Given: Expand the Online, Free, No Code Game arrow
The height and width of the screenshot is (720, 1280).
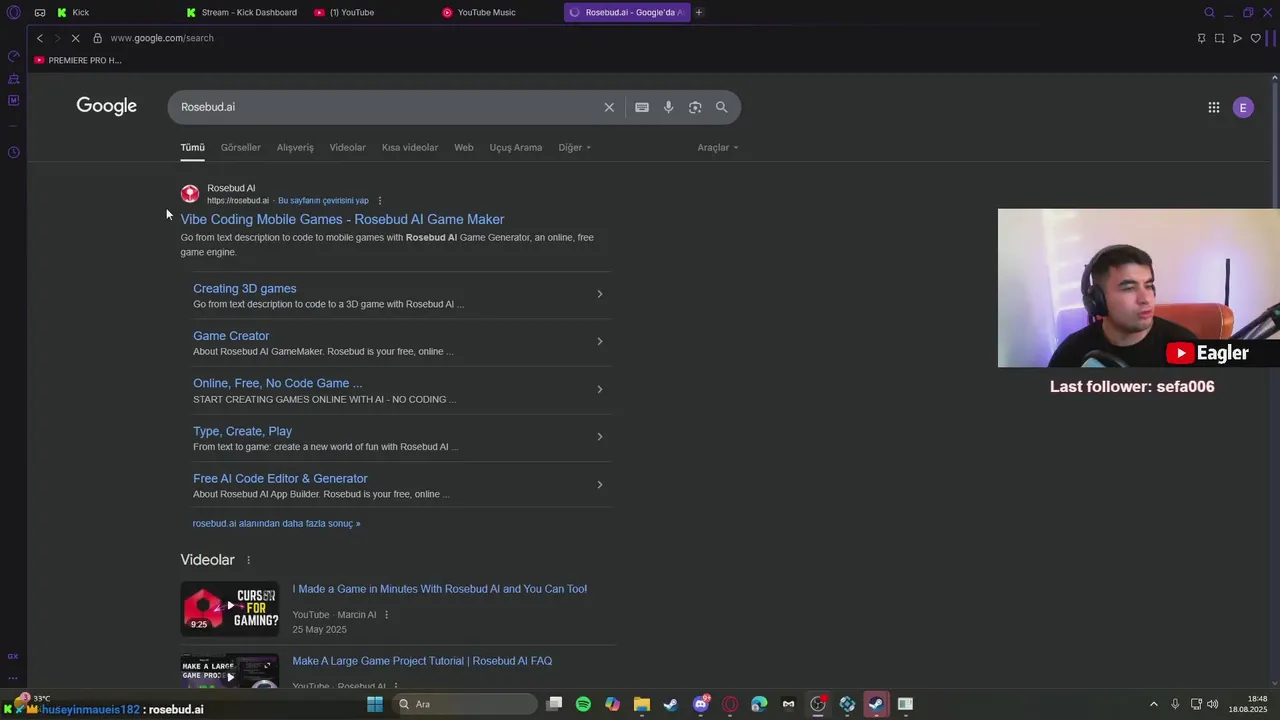Looking at the screenshot, I should [599, 389].
